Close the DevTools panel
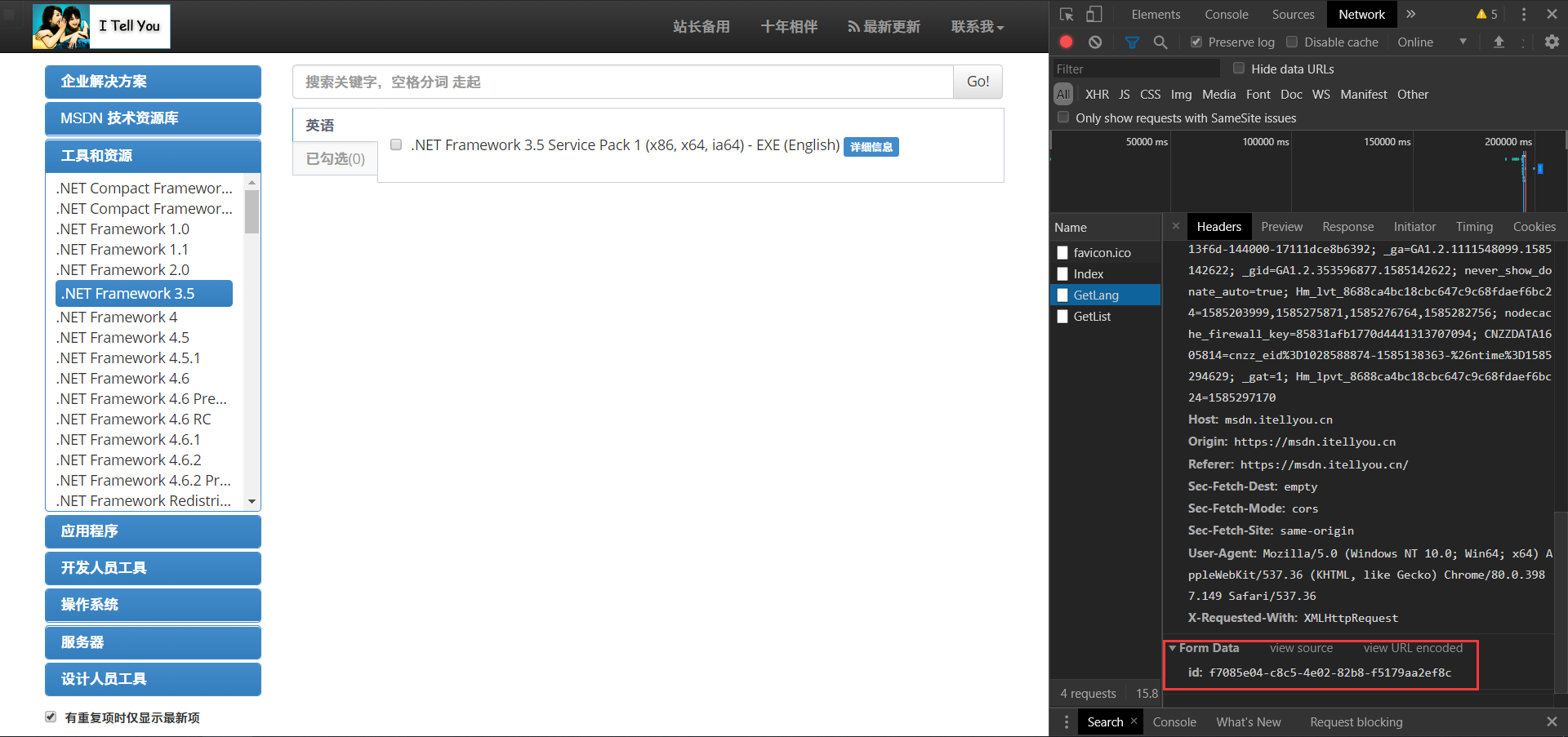 pyautogui.click(x=1552, y=15)
